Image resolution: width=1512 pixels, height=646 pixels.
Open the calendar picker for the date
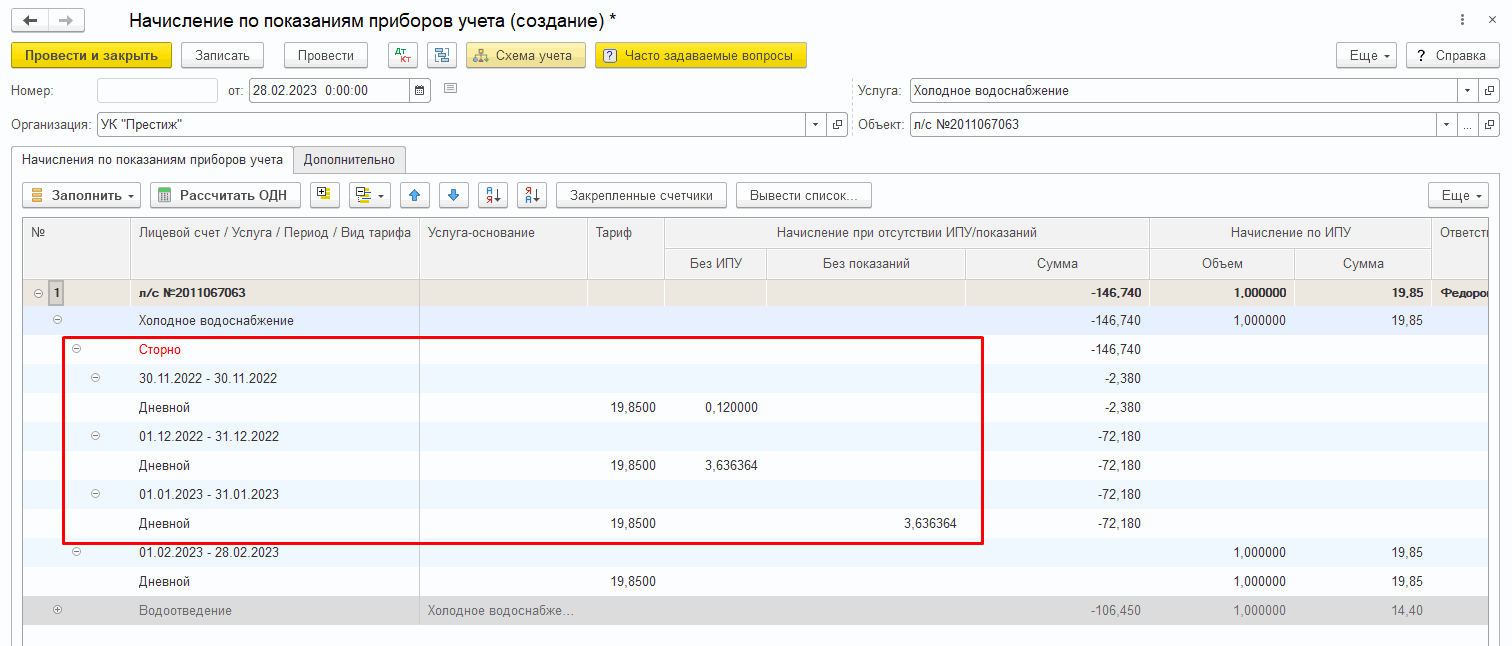[x=420, y=90]
